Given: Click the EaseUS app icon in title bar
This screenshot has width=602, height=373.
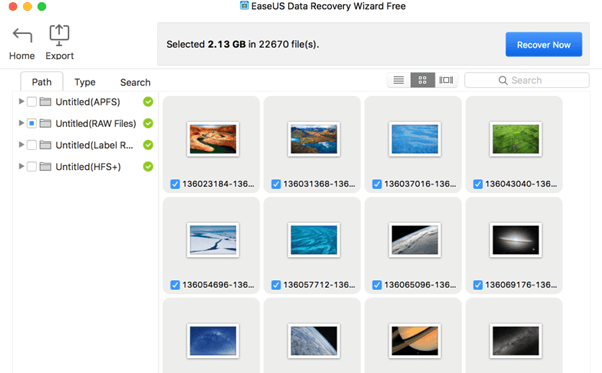Looking at the screenshot, I should coord(244,6).
